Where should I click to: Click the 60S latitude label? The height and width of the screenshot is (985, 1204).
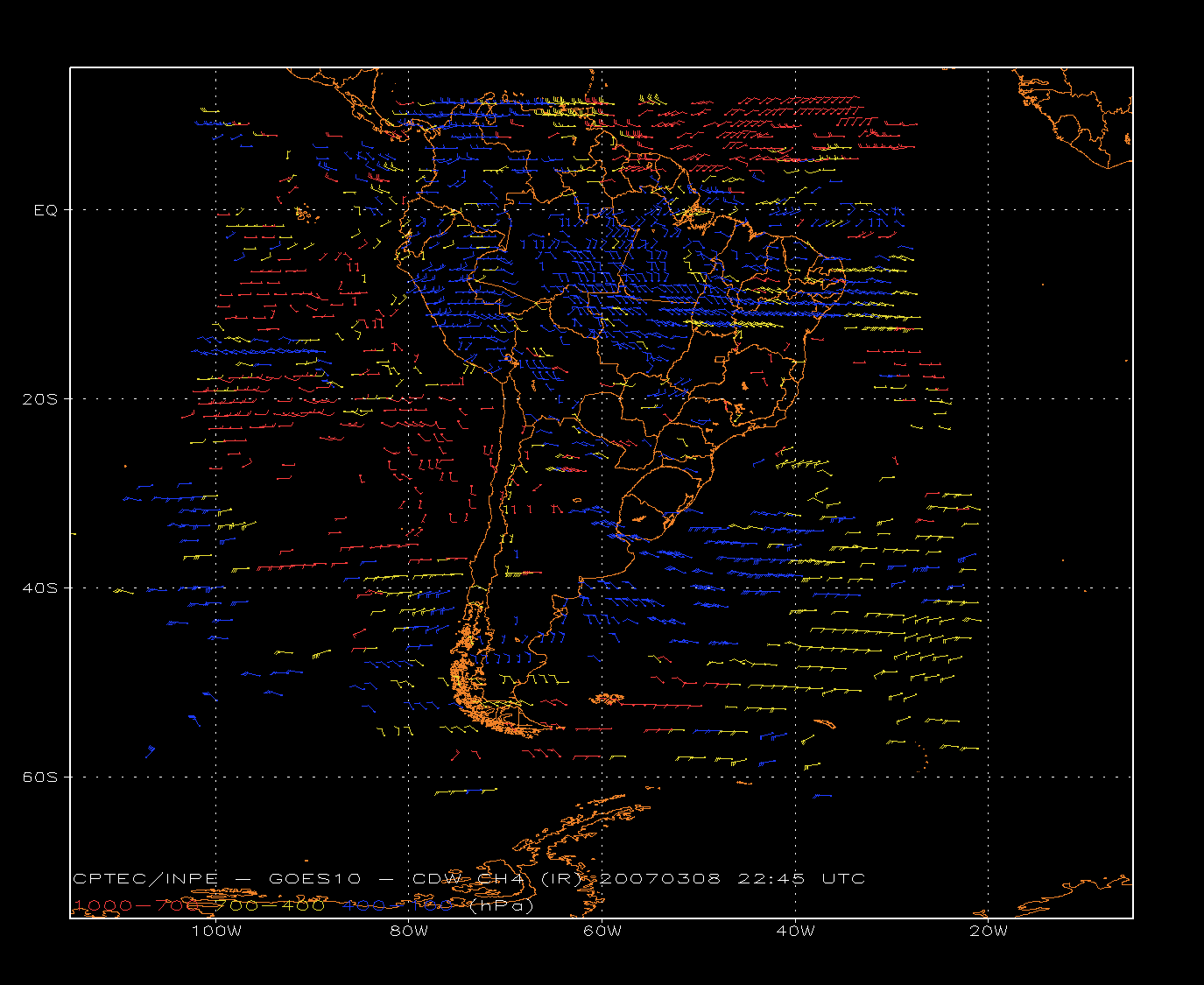[42, 777]
